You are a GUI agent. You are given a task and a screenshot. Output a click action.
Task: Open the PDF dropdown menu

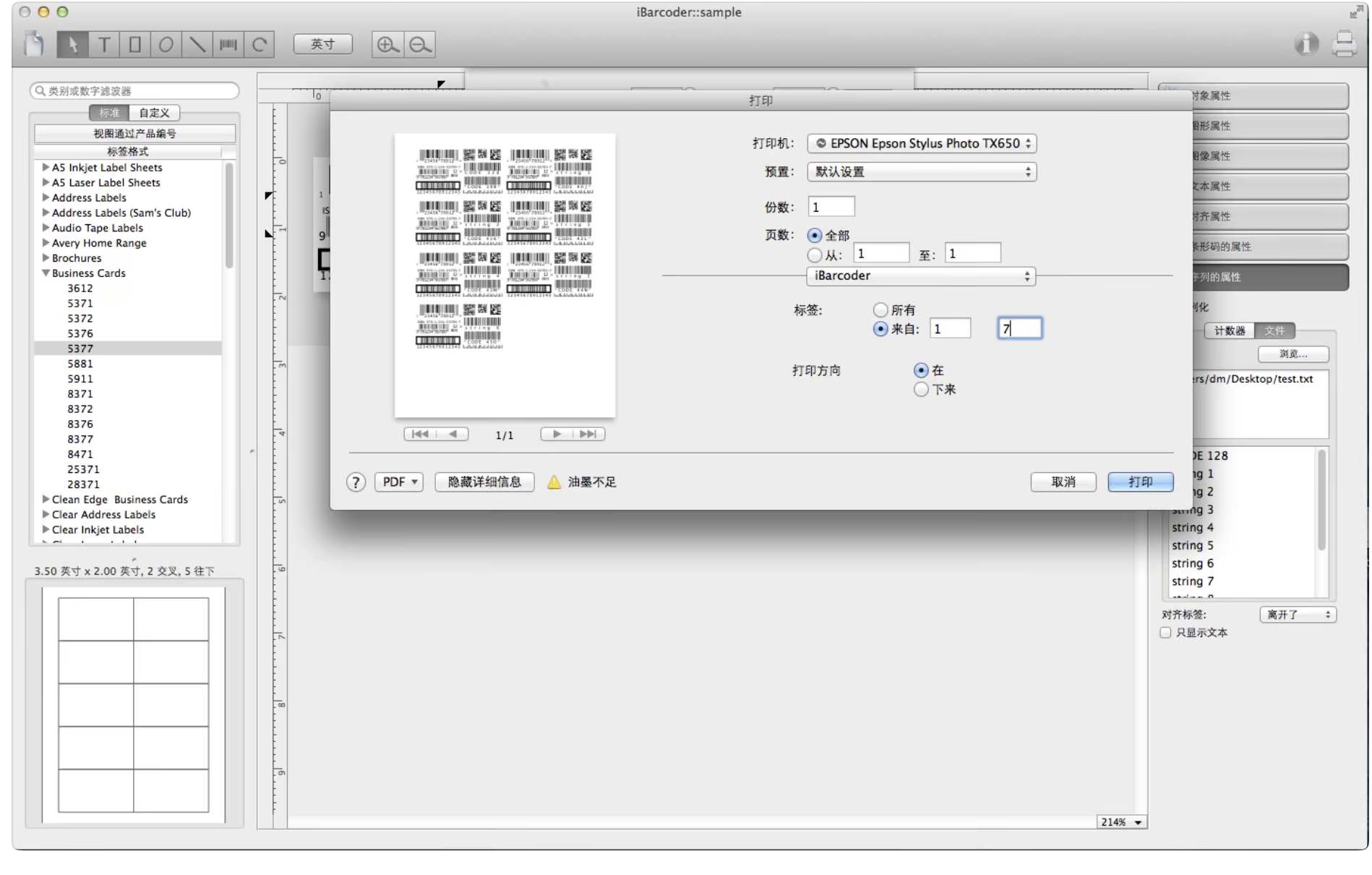pyautogui.click(x=399, y=482)
